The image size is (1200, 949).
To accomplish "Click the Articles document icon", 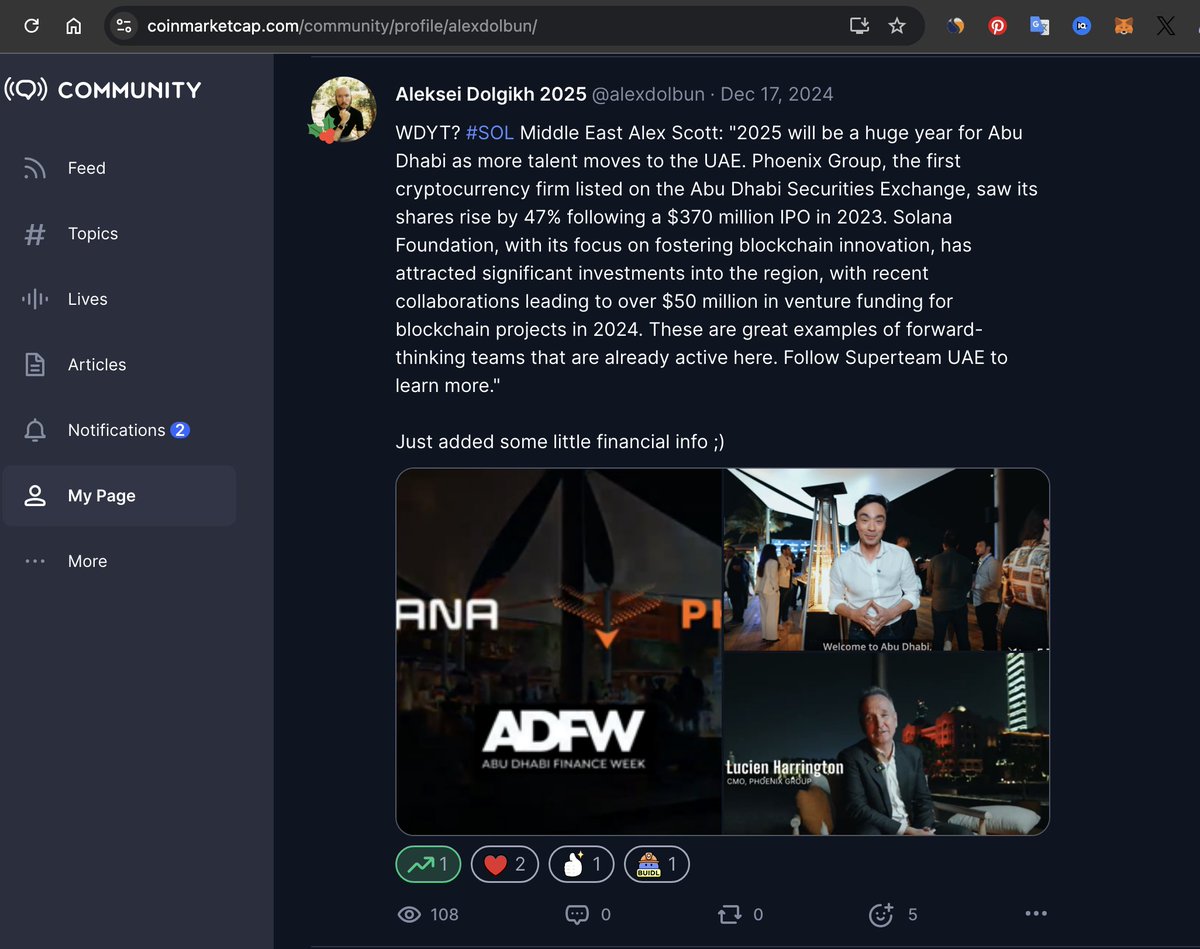I will 35,365.
